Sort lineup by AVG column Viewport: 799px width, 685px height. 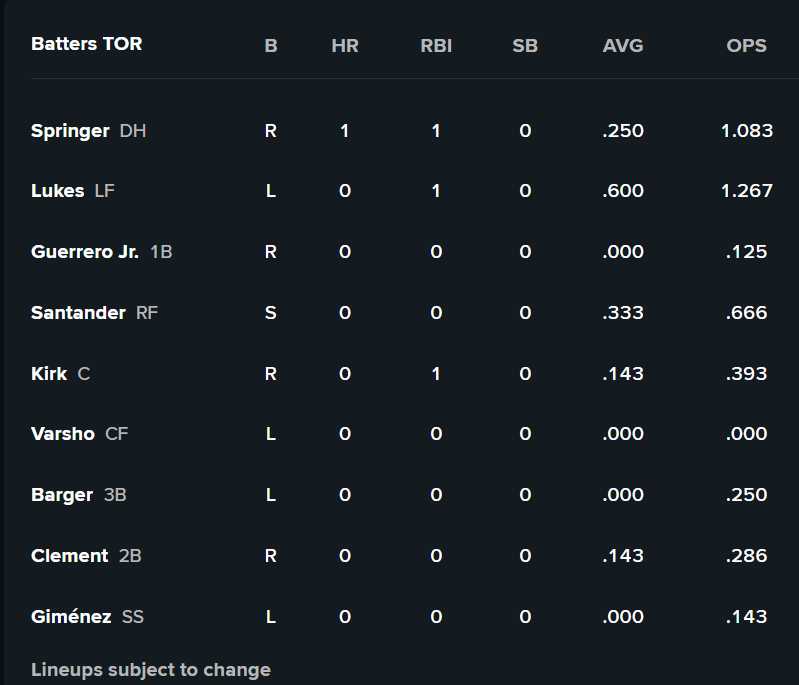pos(623,46)
